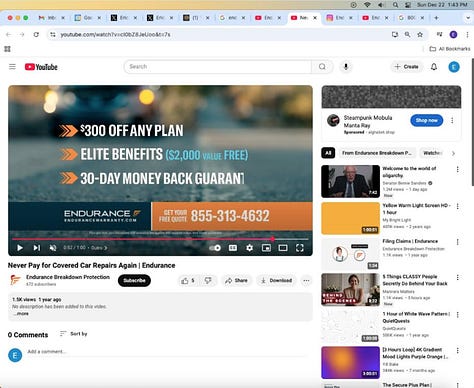Open the Welcome to the world of oligarchy thumbnail
The height and width of the screenshot is (388, 474).
pyautogui.click(x=350, y=181)
